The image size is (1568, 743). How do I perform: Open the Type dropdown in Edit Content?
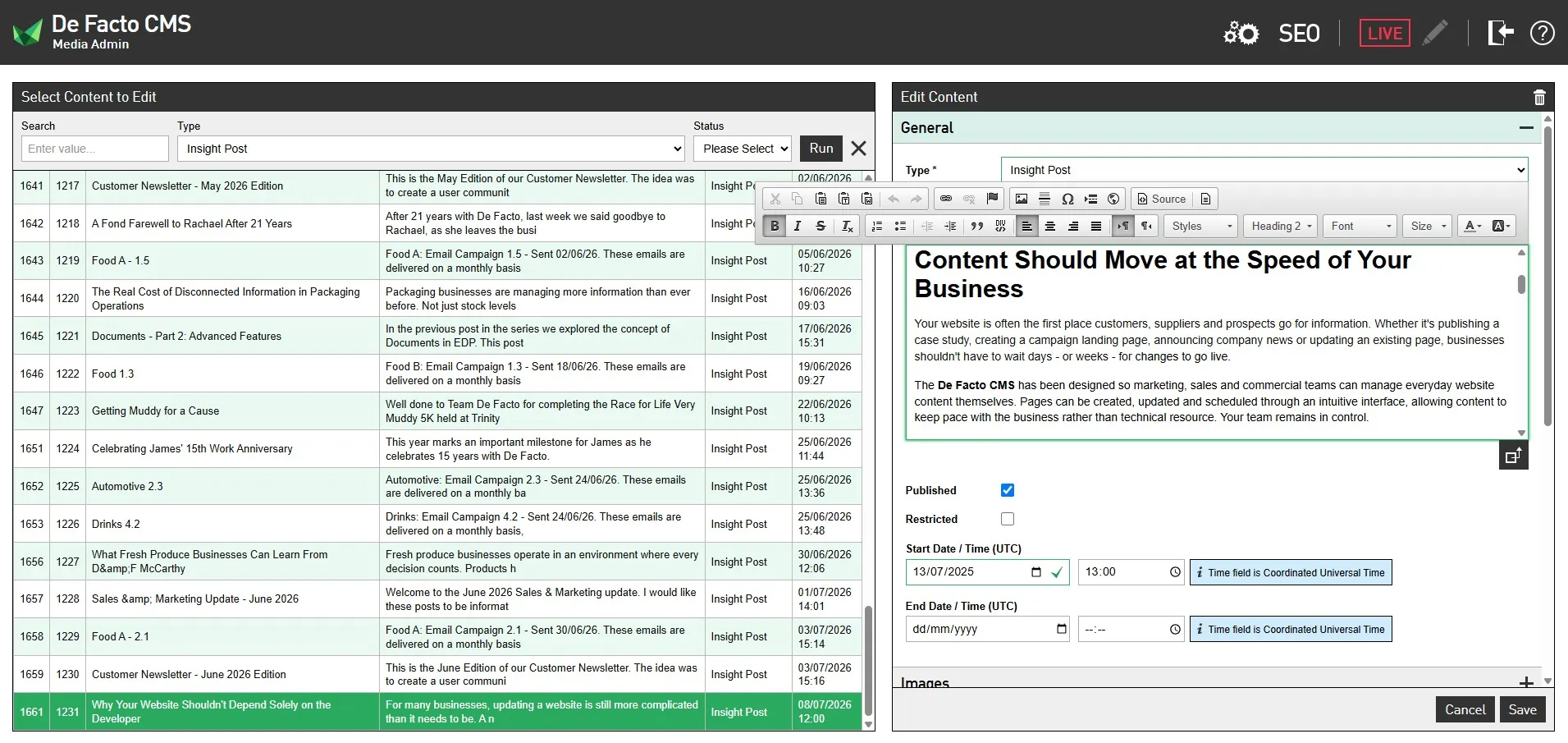coord(1264,170)
